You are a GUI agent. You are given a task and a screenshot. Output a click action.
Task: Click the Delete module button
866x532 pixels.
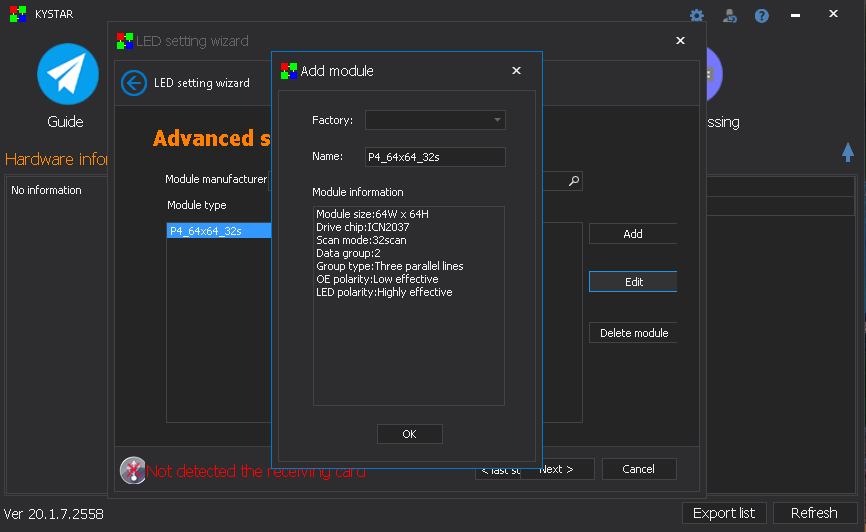[632, 333]
